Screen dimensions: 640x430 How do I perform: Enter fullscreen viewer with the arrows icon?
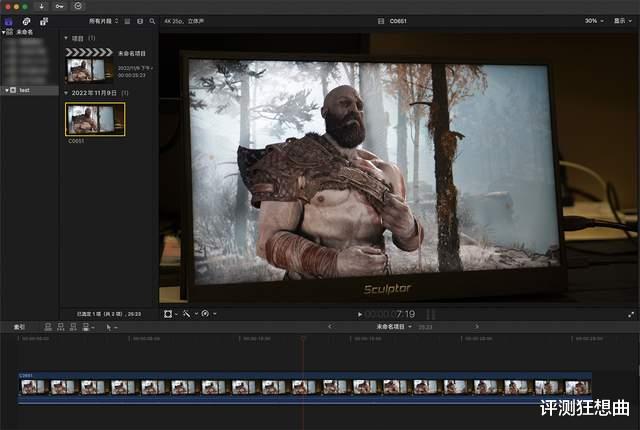(x=631, y=314)
